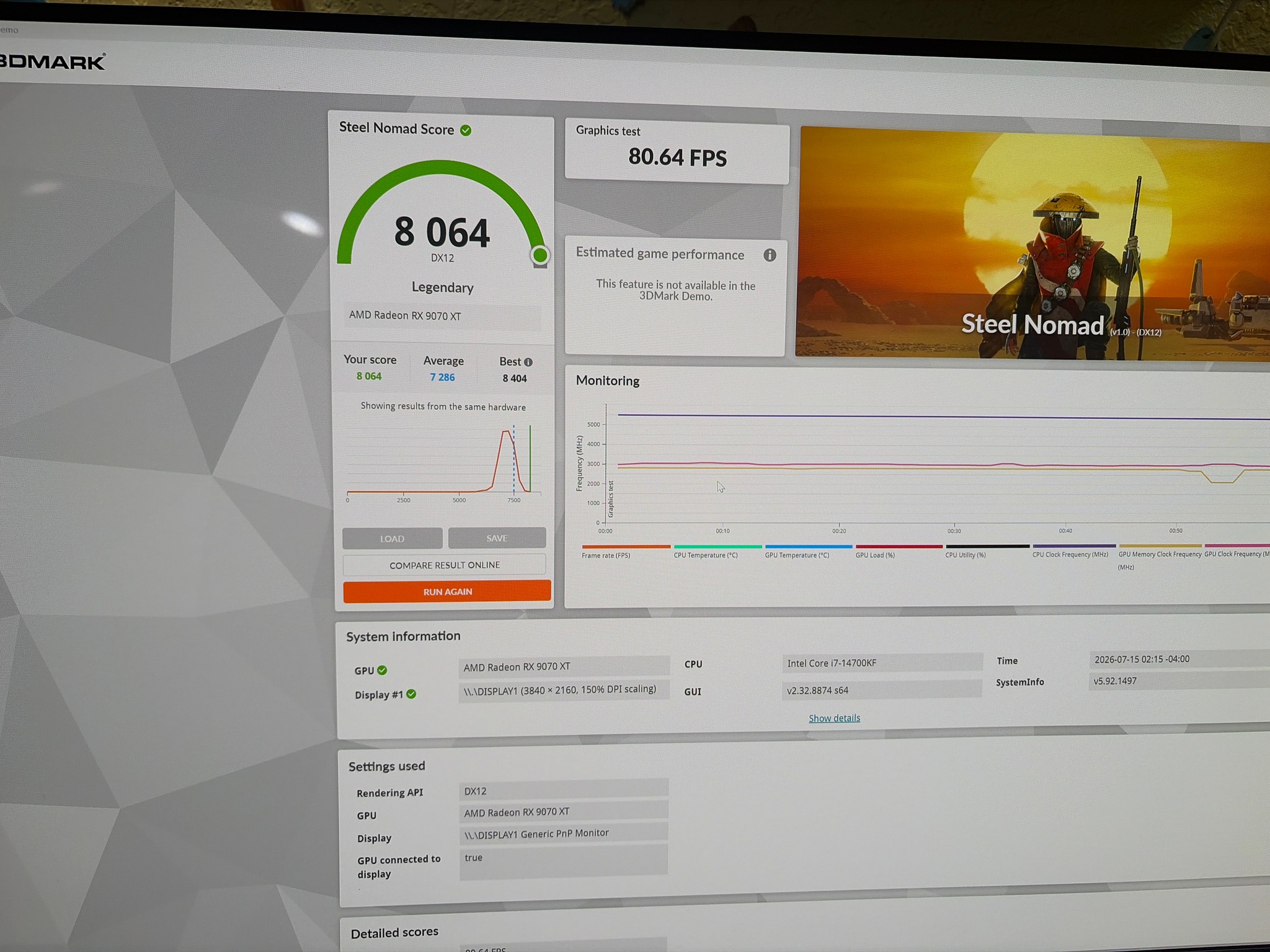This screenshot has height=952, width=1270.
Task: Open COMPARE RESULT ONLINE
Action: (445, 565)
